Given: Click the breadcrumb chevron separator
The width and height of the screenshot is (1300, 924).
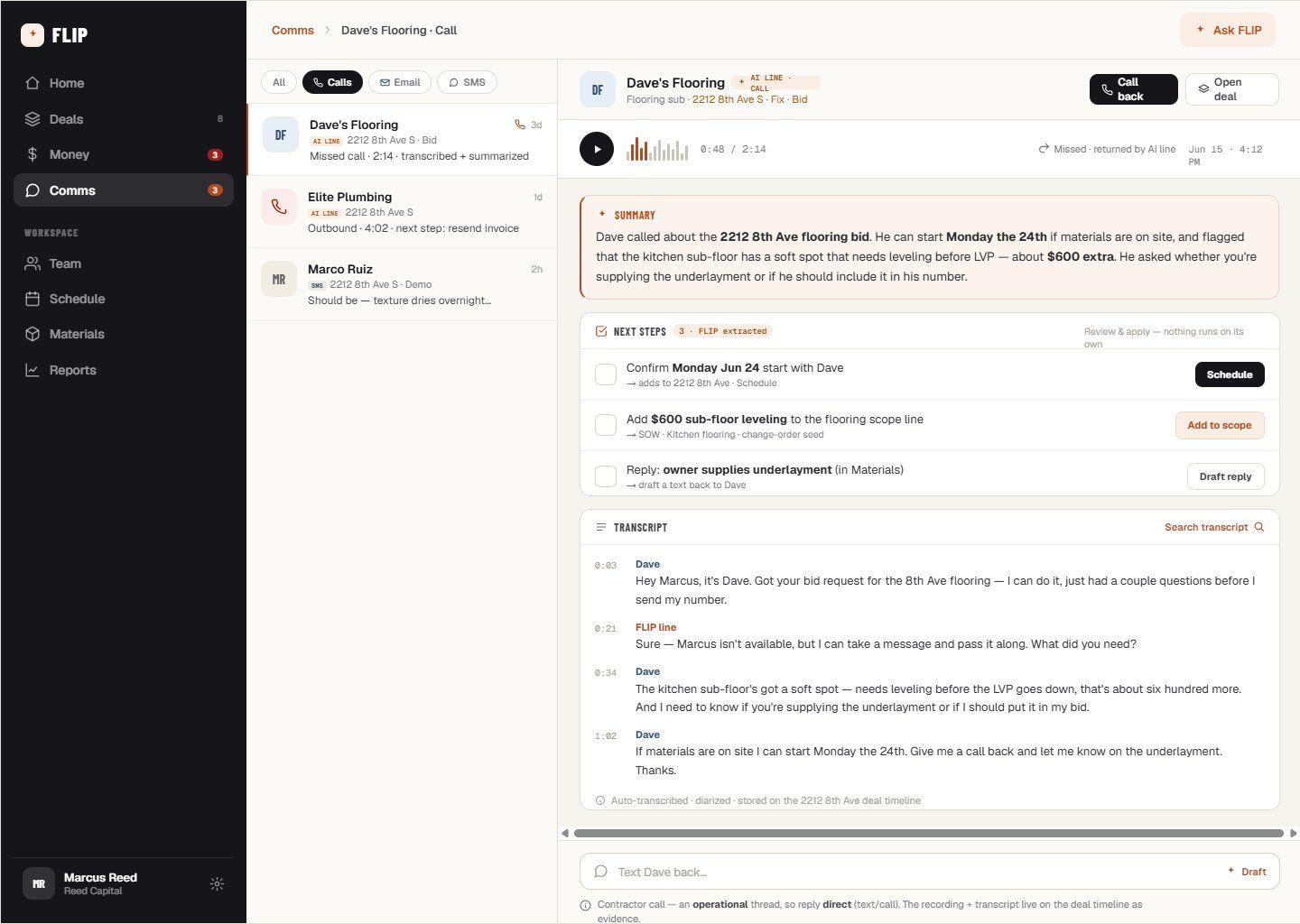Looking at the screenshot, I should 328,30.
